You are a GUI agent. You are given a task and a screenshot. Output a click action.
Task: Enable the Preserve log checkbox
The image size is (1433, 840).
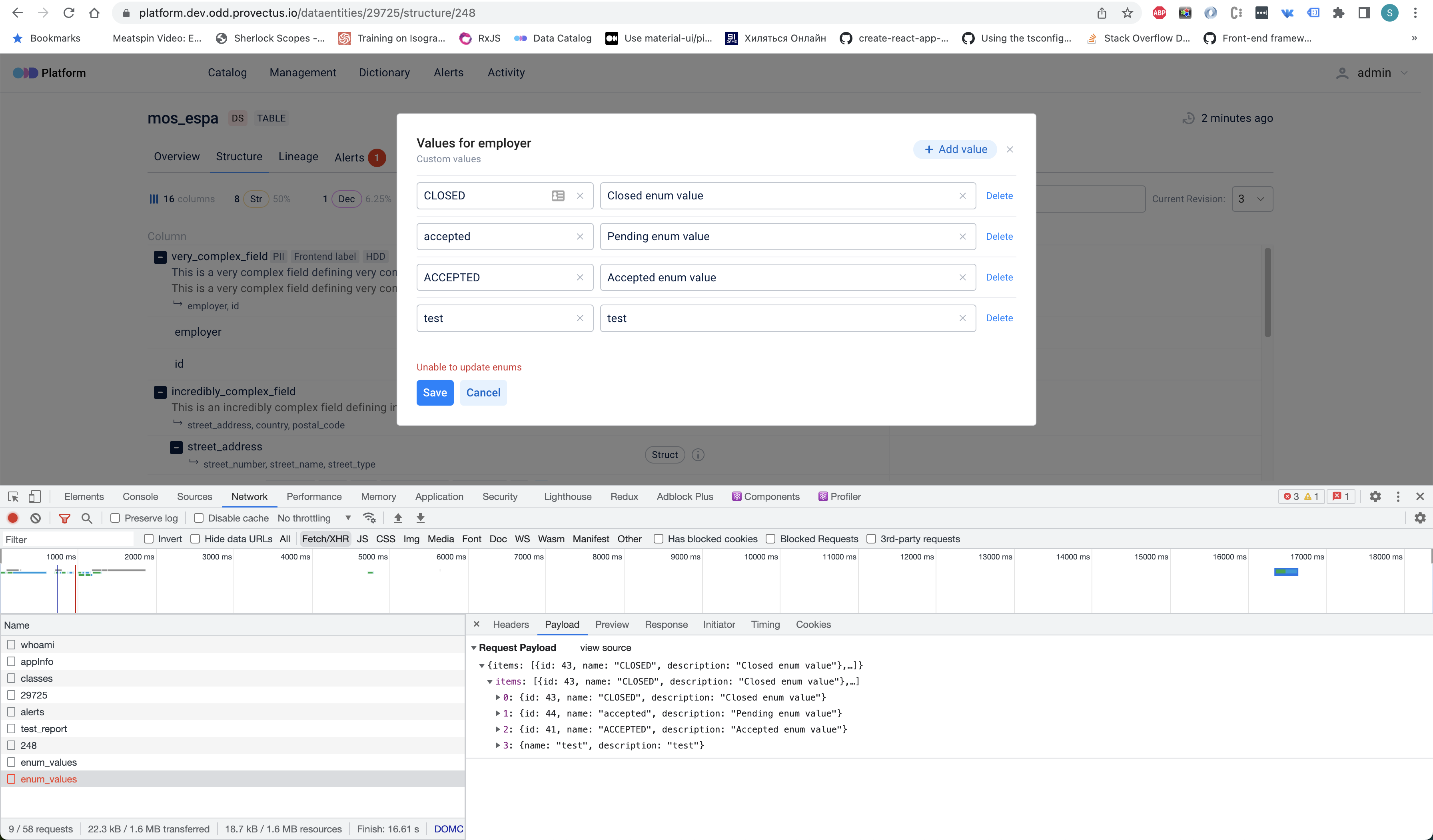pos(116,518)
